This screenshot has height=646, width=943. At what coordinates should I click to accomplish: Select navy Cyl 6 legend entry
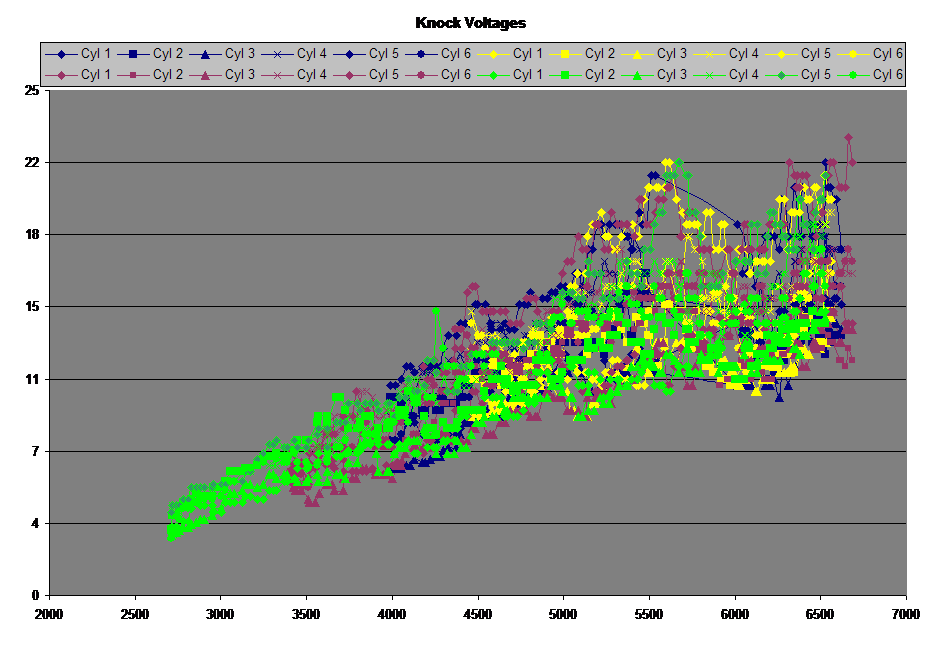point(438,54)
